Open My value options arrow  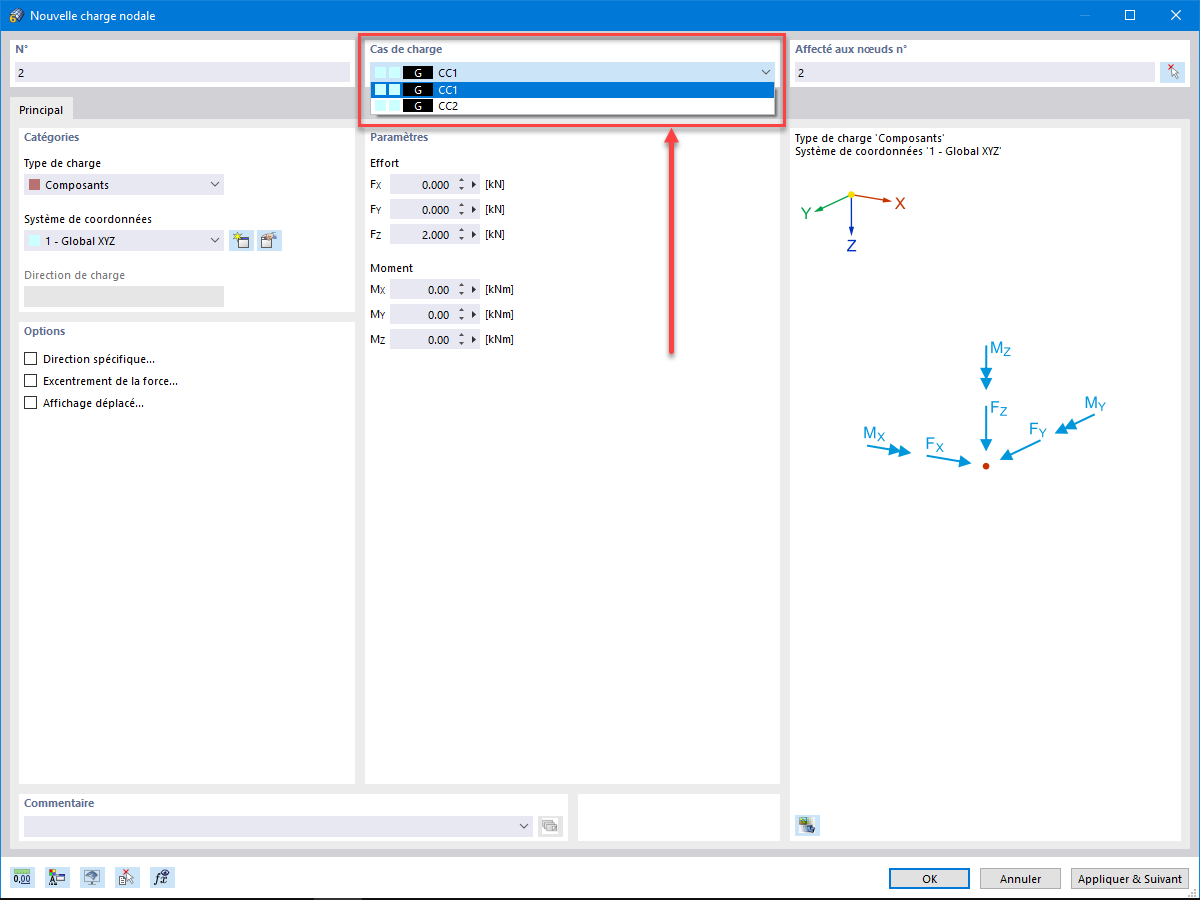coord(474,315)
